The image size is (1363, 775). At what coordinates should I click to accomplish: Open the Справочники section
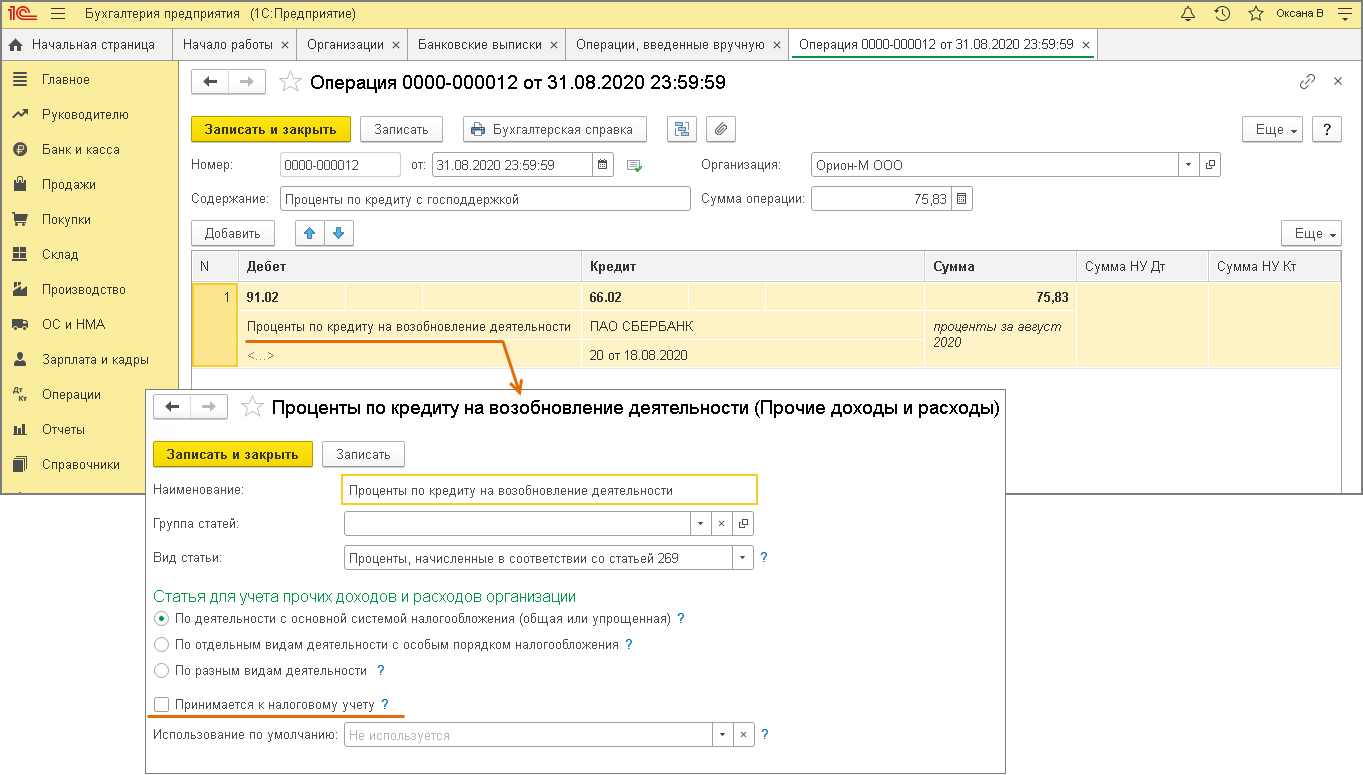81,465
